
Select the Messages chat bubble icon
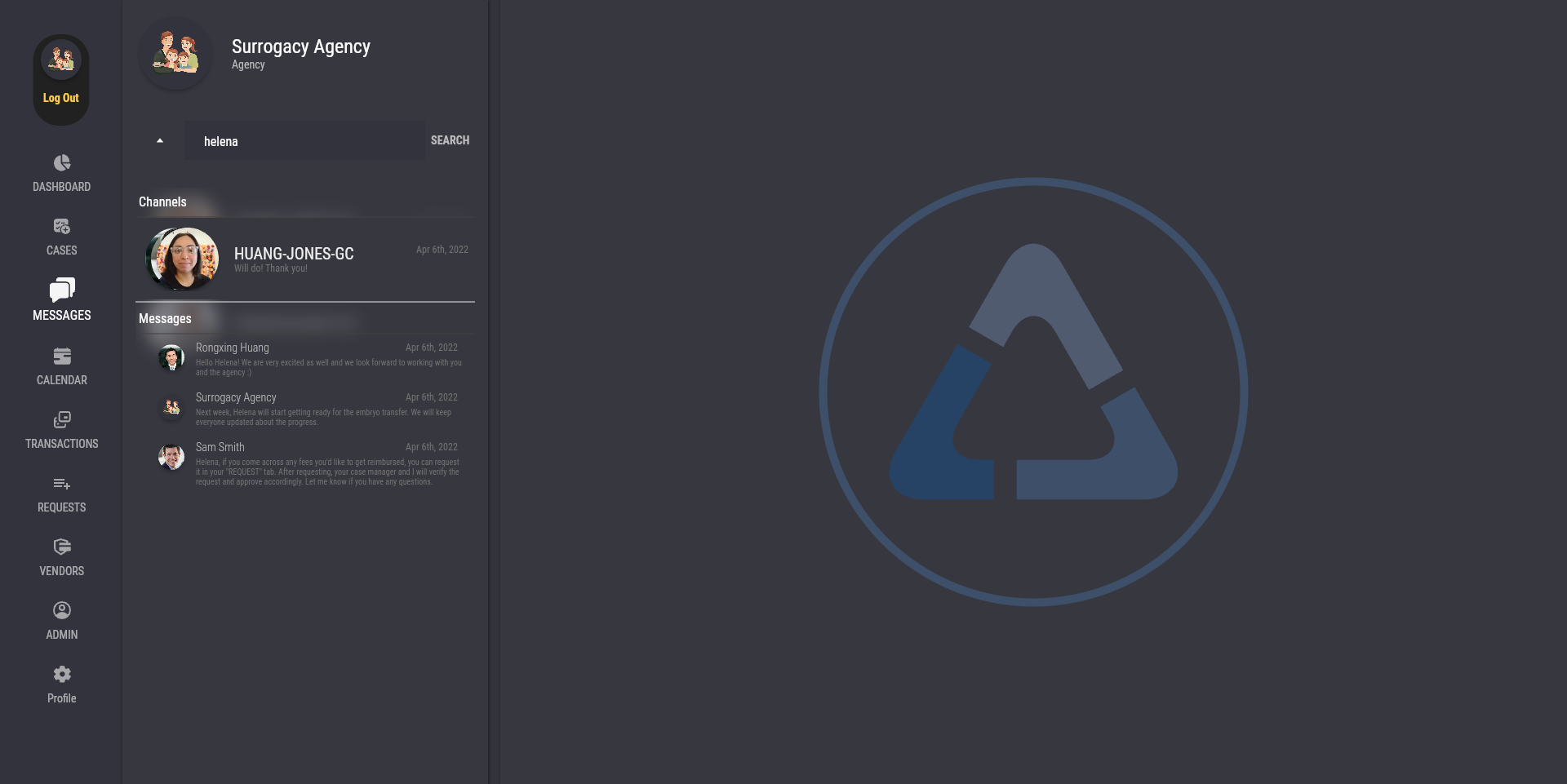coord(62,290)
